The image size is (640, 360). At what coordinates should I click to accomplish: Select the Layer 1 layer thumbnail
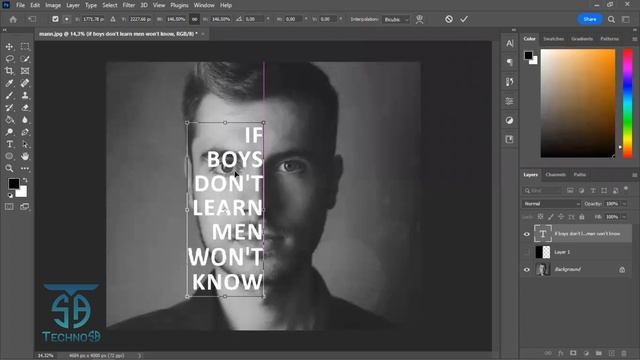pyautogui.click(x=542, y=252)
